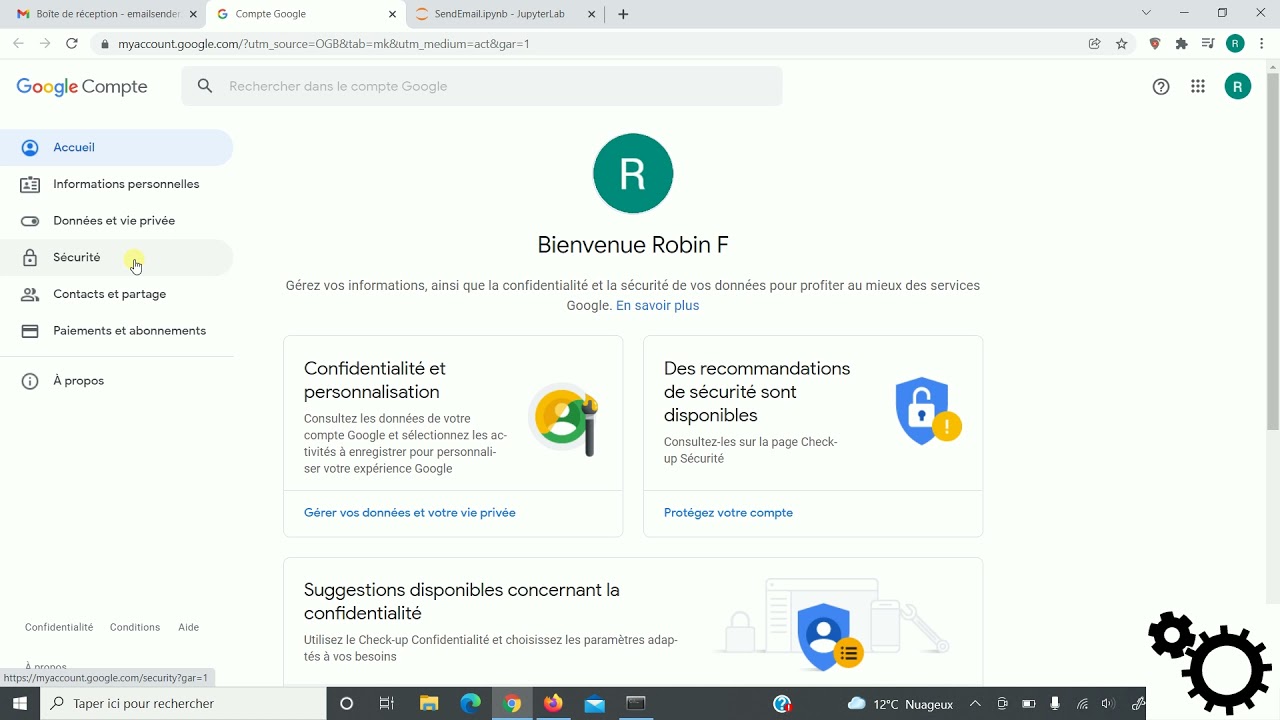The height and width of the screenshot is (720, 1280).
Task: Open the Aide footer link
Action: pos(189,627)
